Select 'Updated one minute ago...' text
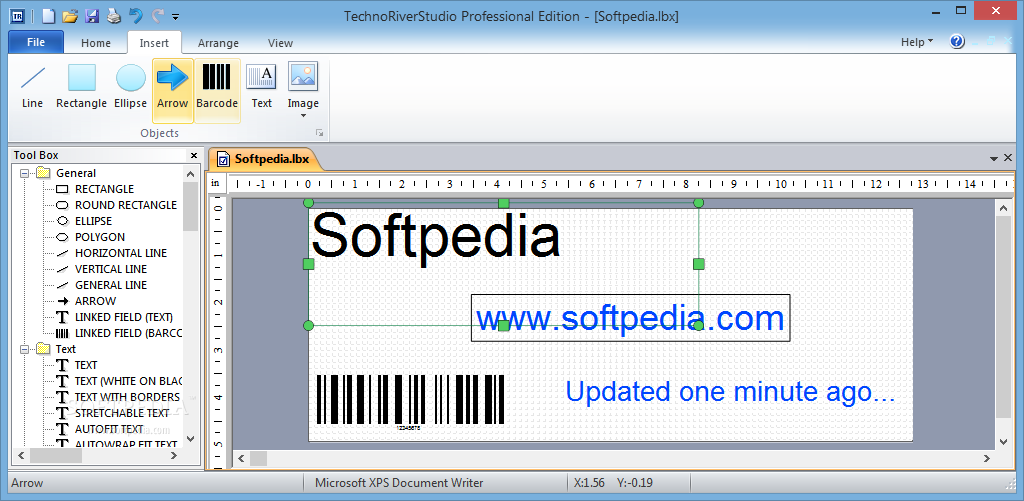Screen dimensions: 1024x501 tap(730, 391)
